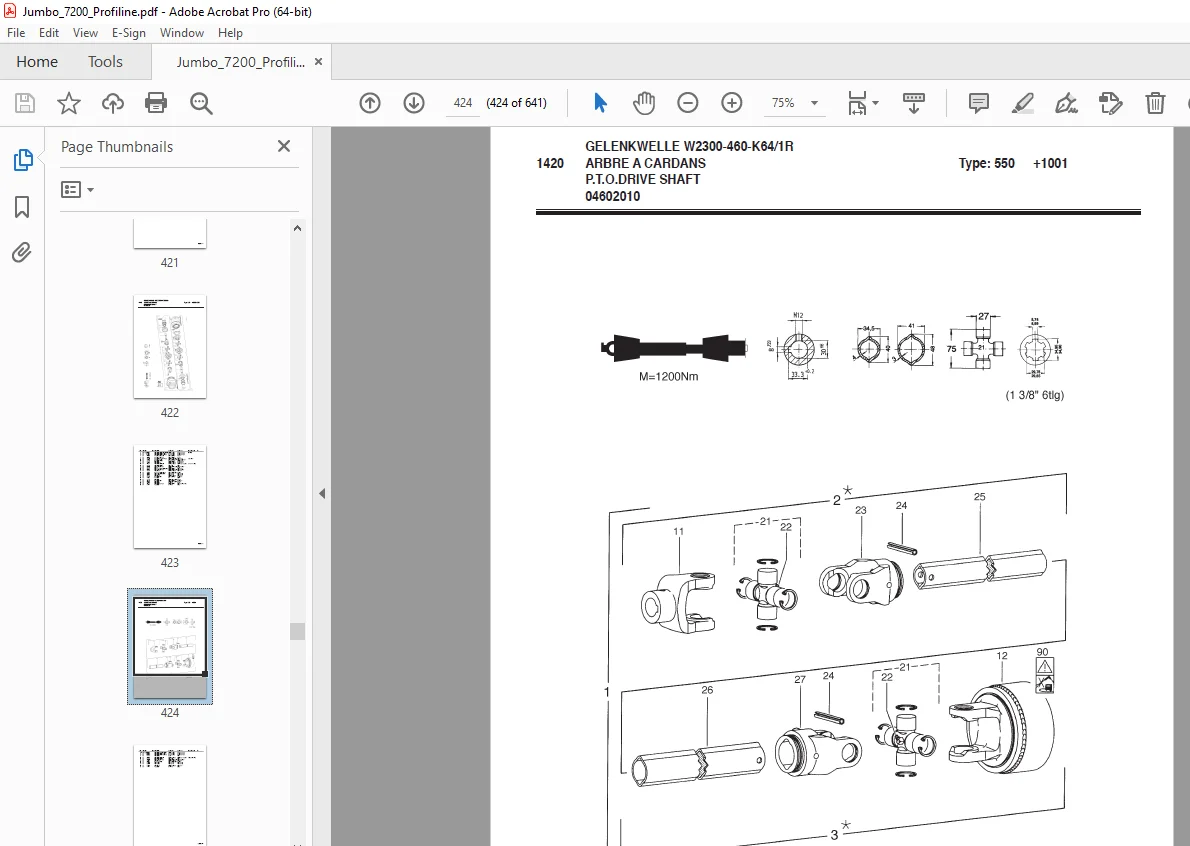Select the Jumbo_7200_Profili... document tab

(241, 62)
